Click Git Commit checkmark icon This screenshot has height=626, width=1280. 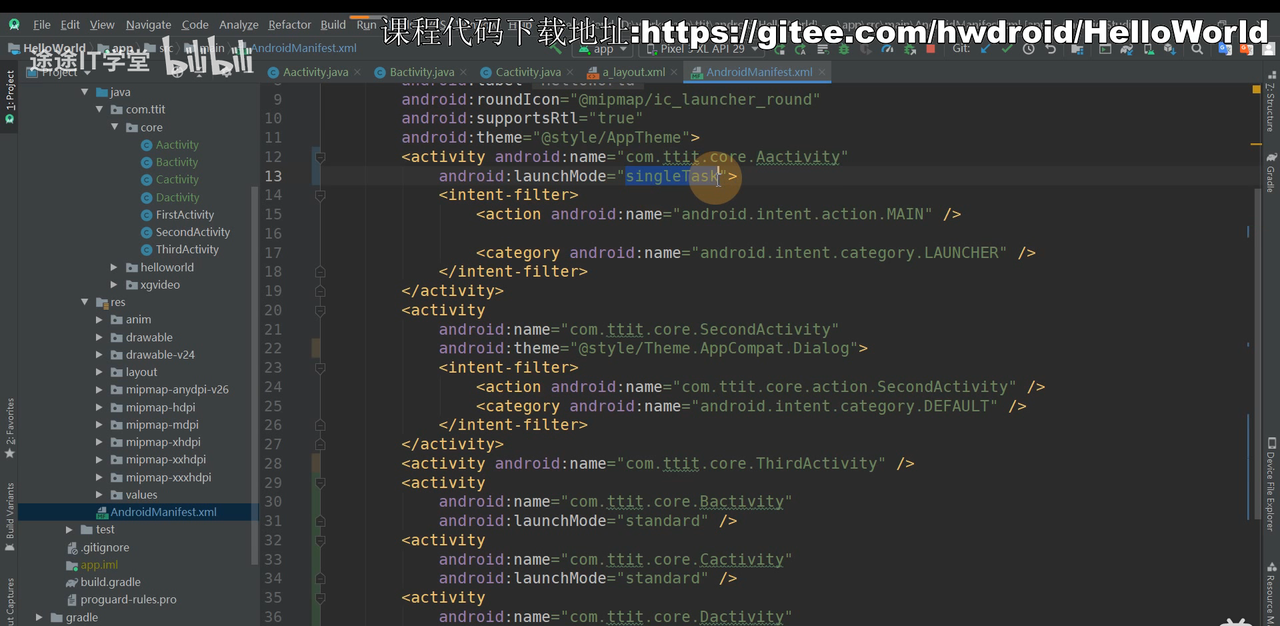pyautogui.click(x=1007, y=48)
